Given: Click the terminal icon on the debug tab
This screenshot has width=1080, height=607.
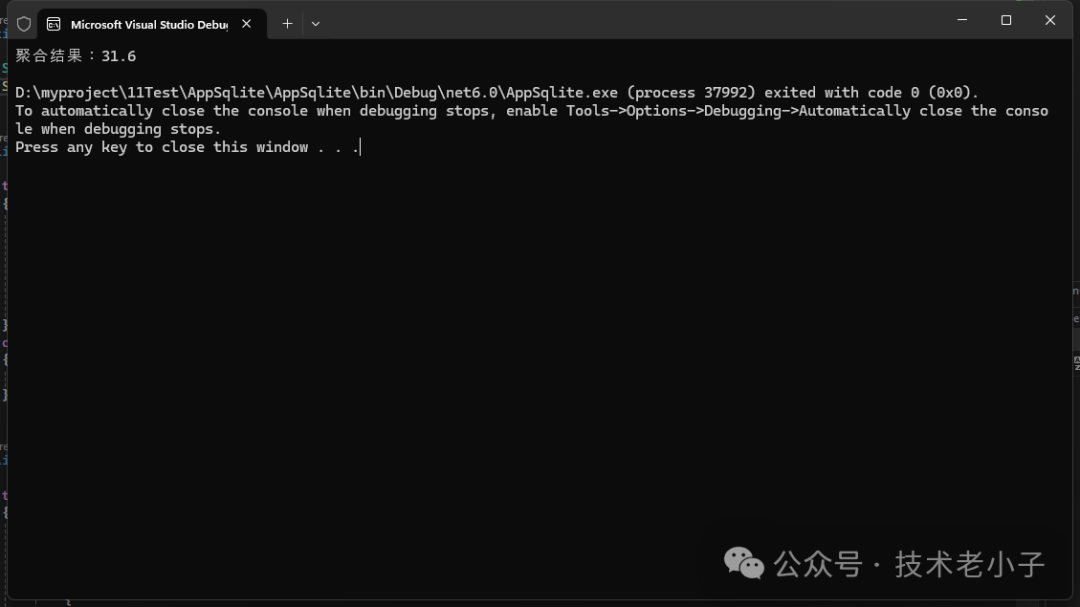Looking at the screenshot, I should (53, 24).
